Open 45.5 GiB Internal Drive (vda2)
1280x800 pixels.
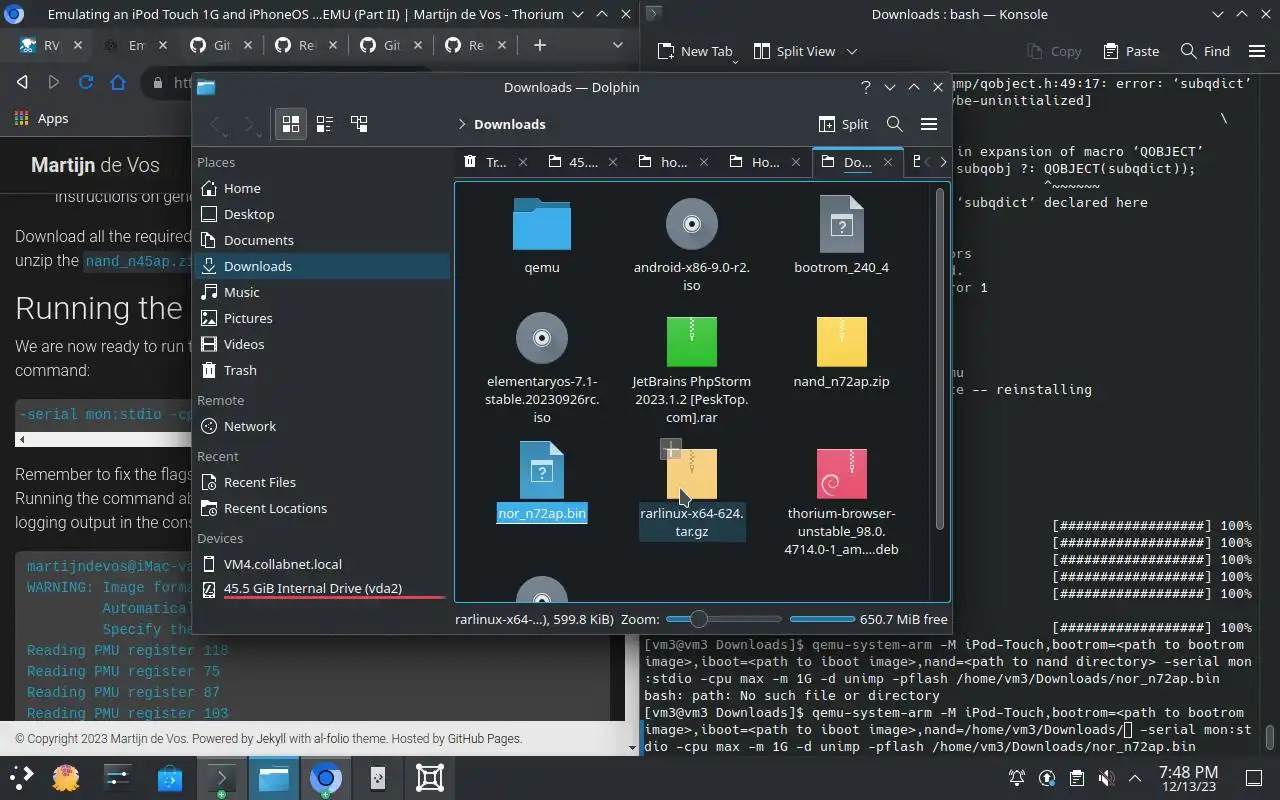(321, 589)
